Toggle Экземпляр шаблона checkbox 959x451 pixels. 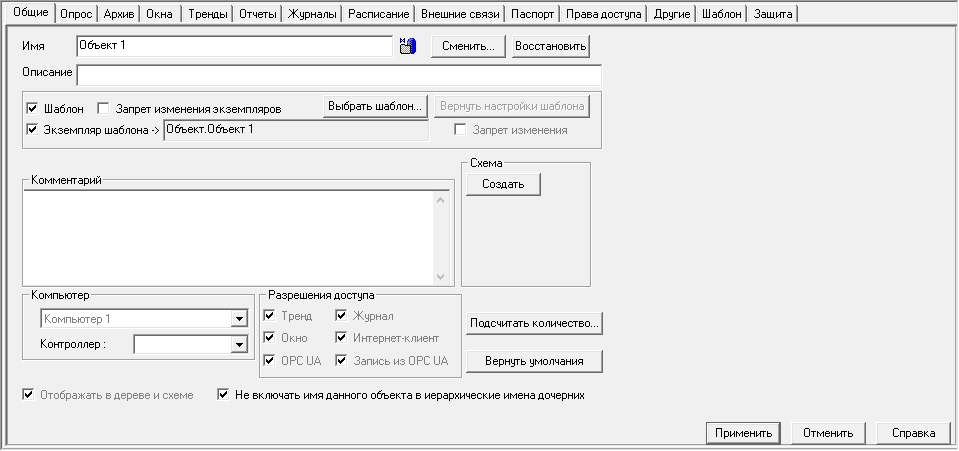(x=32, y=130)
